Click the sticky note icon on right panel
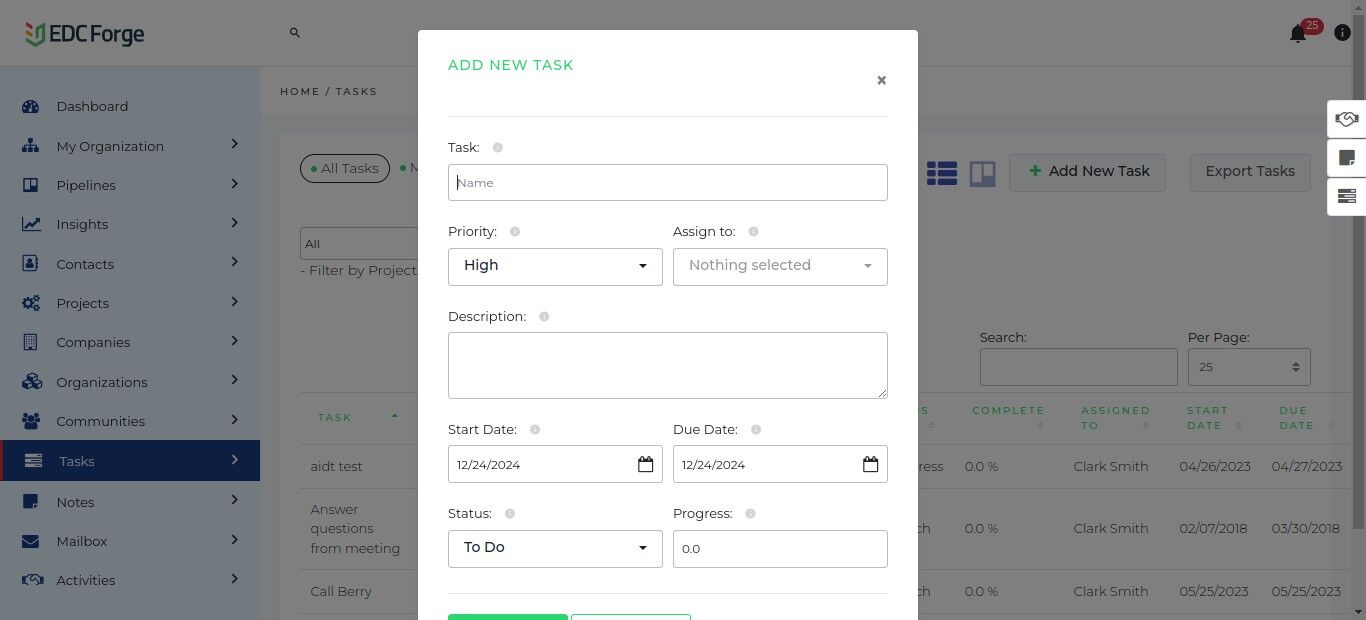 (1346, 157)
